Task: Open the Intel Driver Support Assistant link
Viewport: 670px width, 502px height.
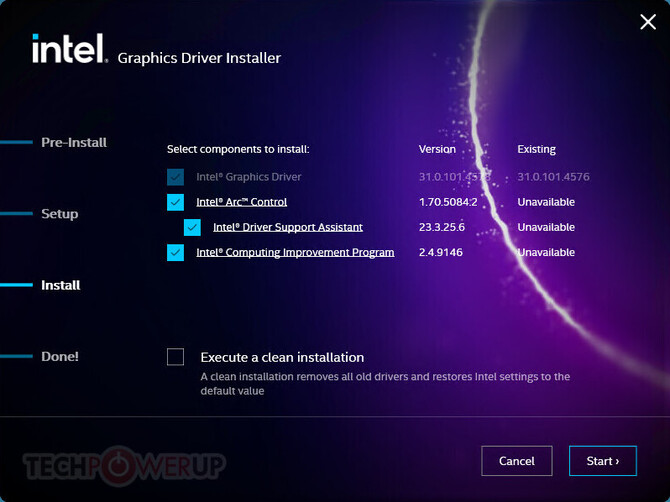Action: click(x=288, y=227)
